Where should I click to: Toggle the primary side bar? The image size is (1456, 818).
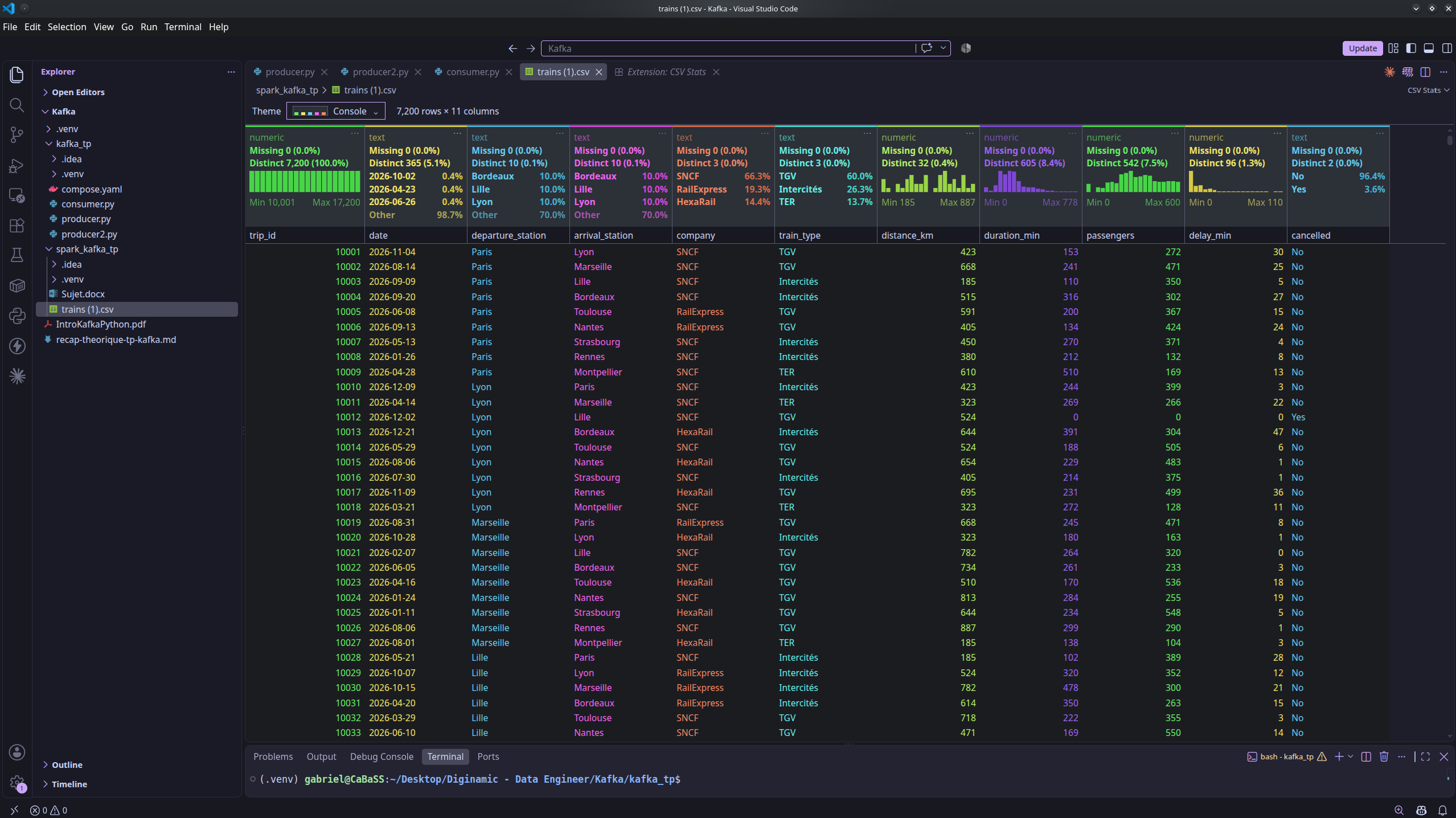(1411, 48)
